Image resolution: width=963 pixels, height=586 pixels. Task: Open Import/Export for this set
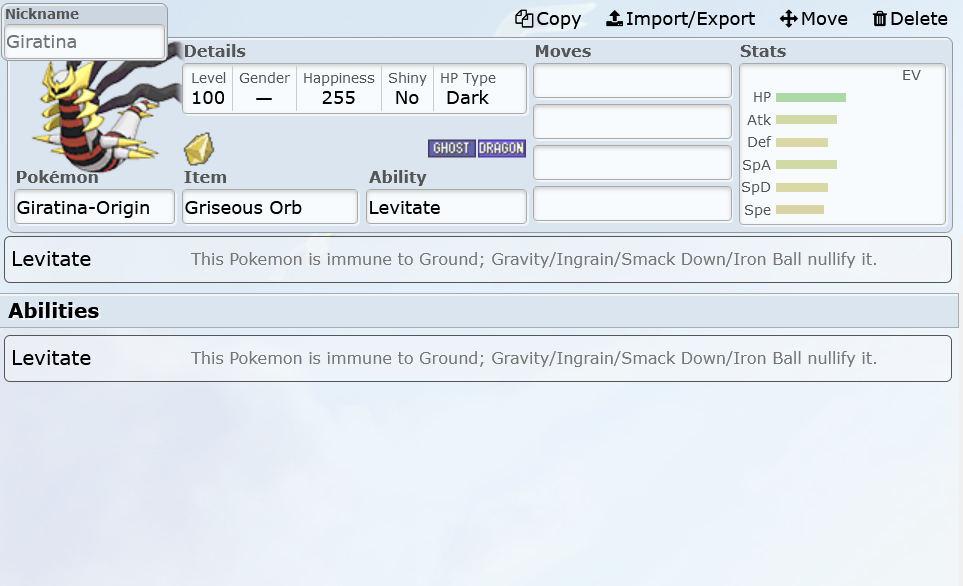(x=680, y=19)
